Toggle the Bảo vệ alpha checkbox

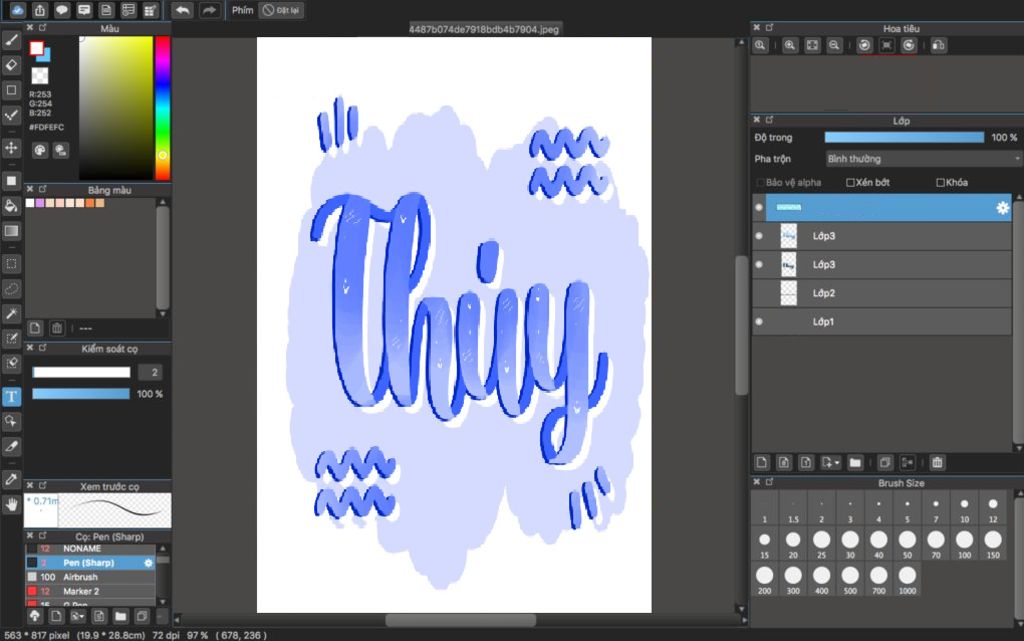[x=760, y=183]
